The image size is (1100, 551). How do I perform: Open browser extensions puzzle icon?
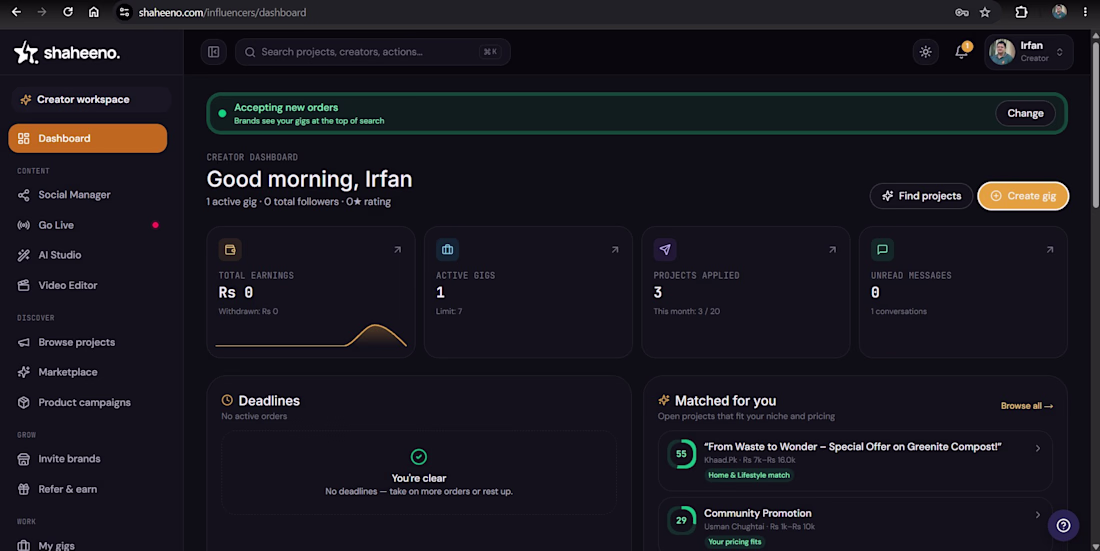(1021, 12)
